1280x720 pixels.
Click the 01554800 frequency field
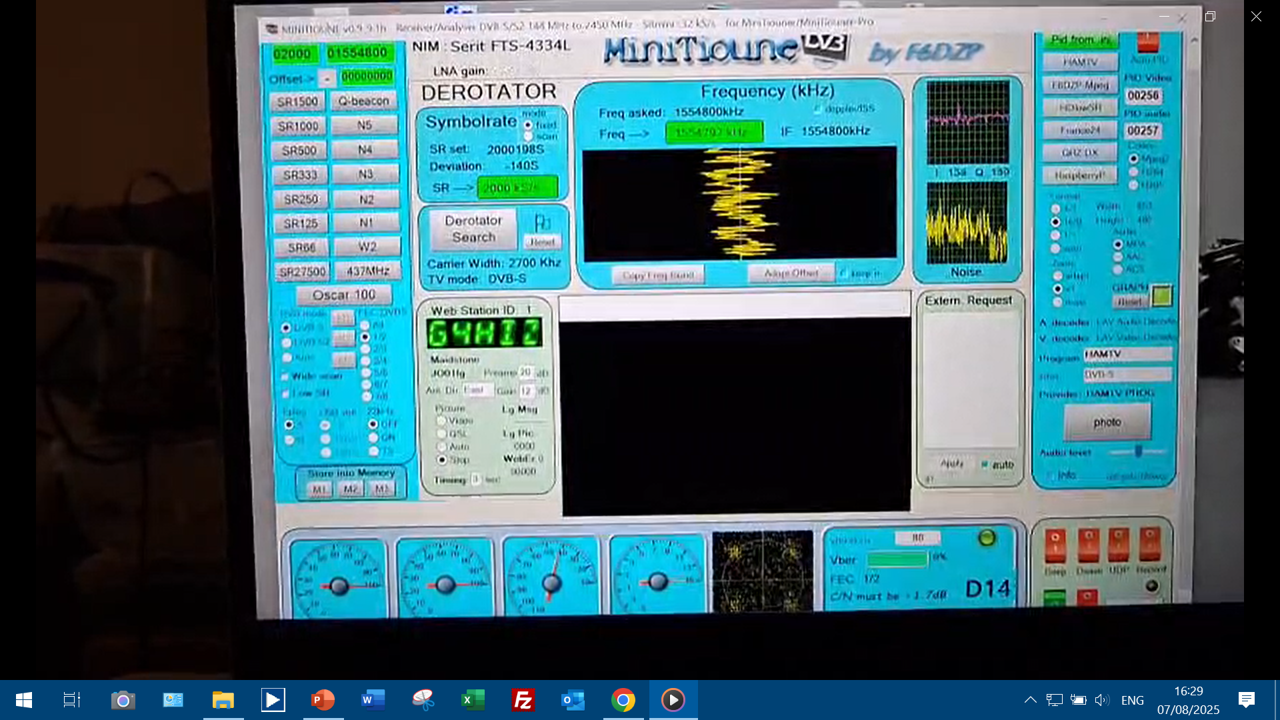point(357,53)
